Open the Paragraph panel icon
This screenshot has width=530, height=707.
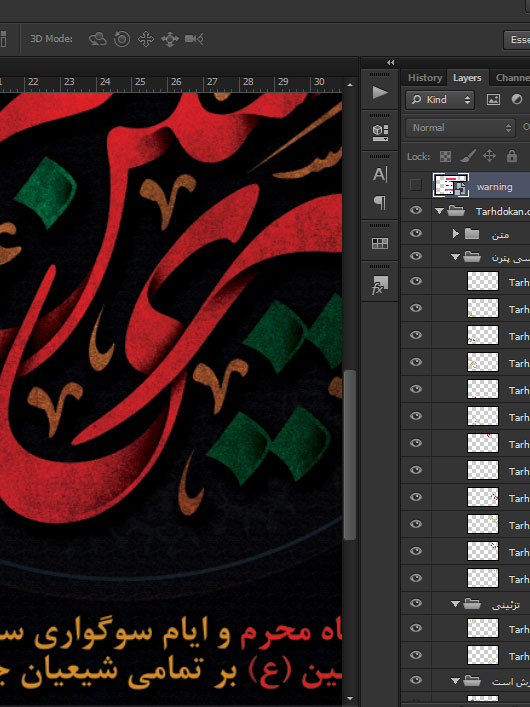click(380, 202)
